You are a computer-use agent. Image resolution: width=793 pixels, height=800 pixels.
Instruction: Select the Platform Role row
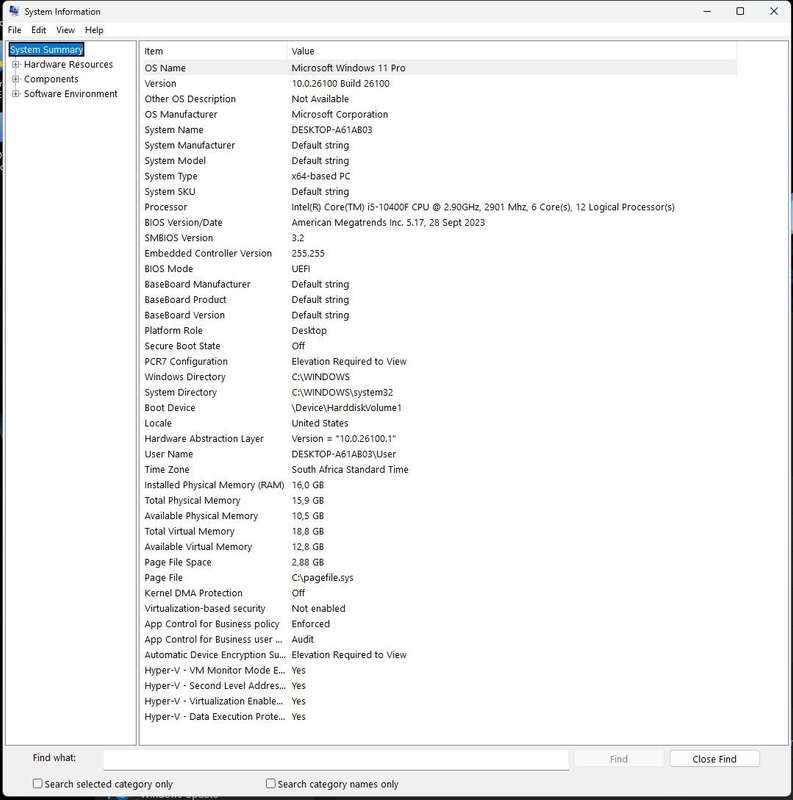tap(439, 331)
